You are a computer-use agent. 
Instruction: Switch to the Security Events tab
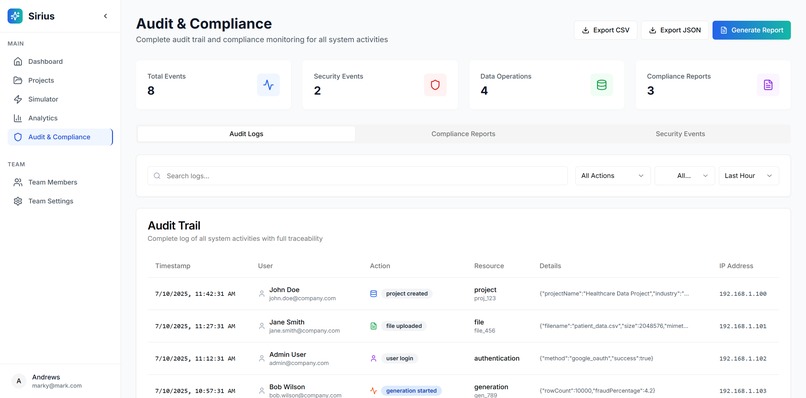pyautogui.click(x=680, y=134)
